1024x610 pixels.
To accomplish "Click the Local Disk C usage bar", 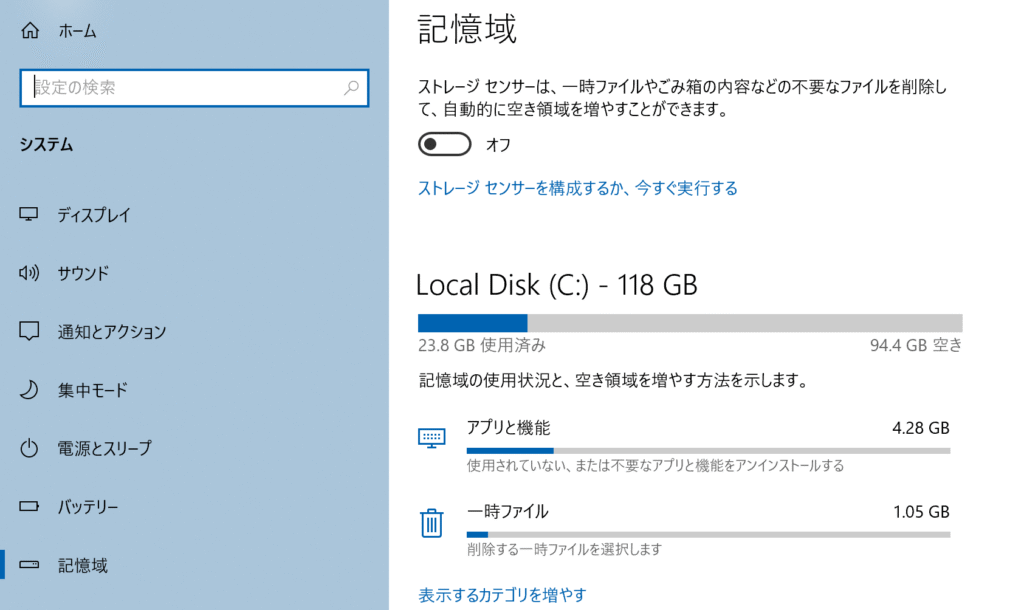I will 690,323.
